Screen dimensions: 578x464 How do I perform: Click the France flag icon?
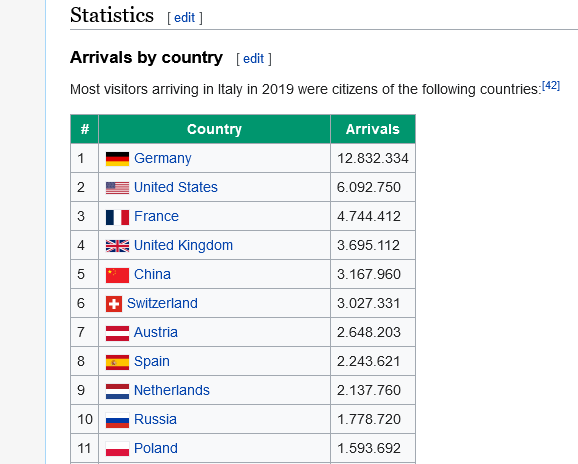pyautogui.click(x=117, y=217)
